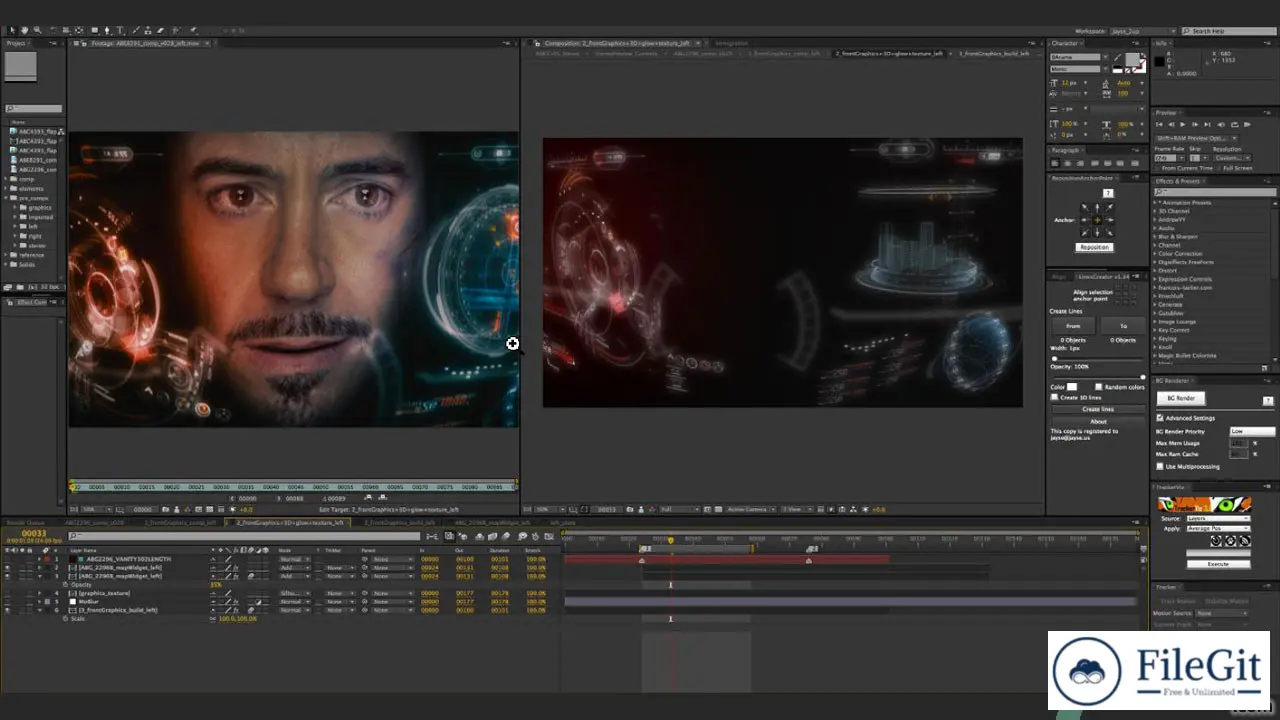Open the comp mini-flowchart in timeline header
This screenshot has height=720, width=1280.
tap(432, 536)
